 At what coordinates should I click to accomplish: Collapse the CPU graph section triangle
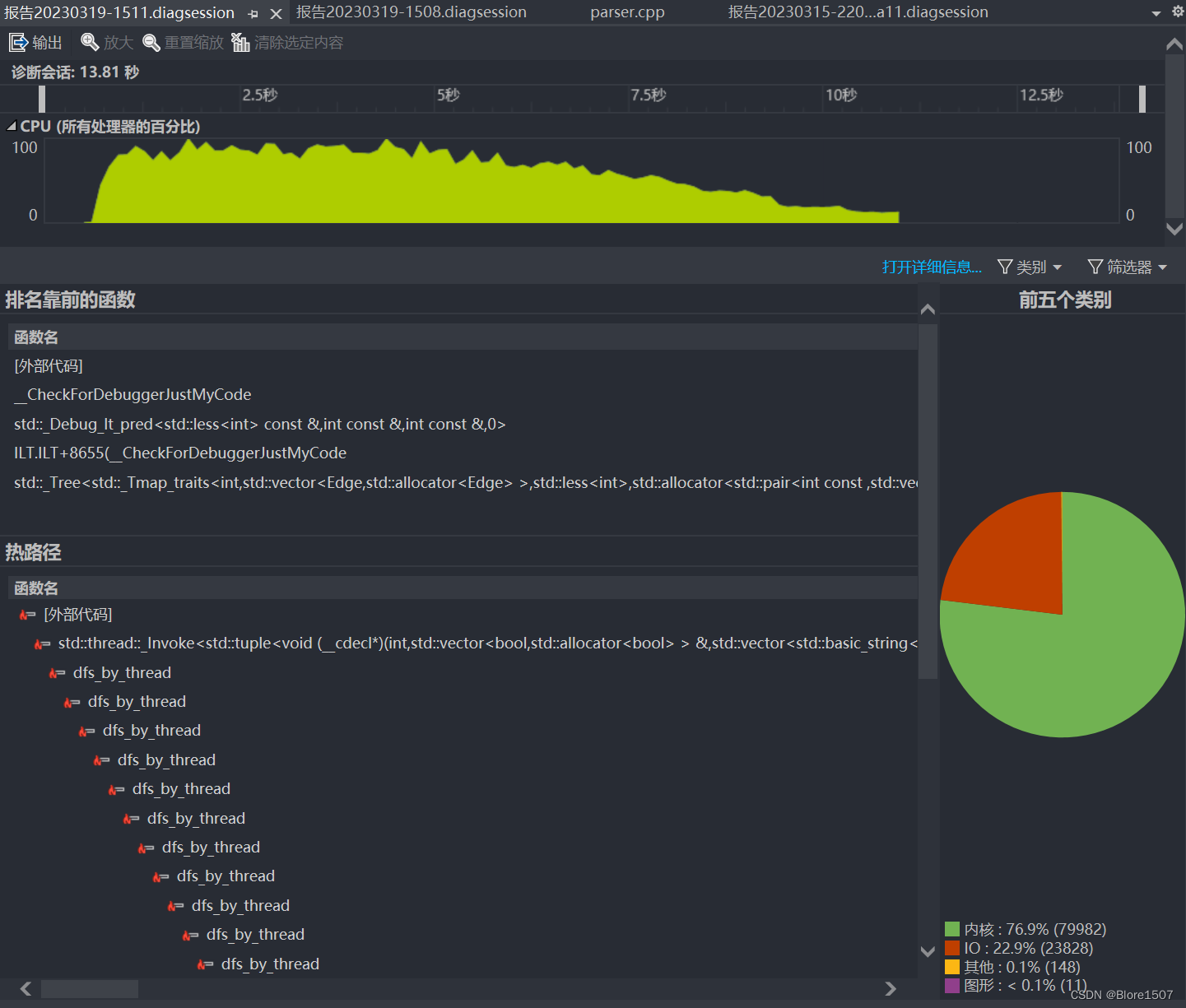click(x=12, y=127)
